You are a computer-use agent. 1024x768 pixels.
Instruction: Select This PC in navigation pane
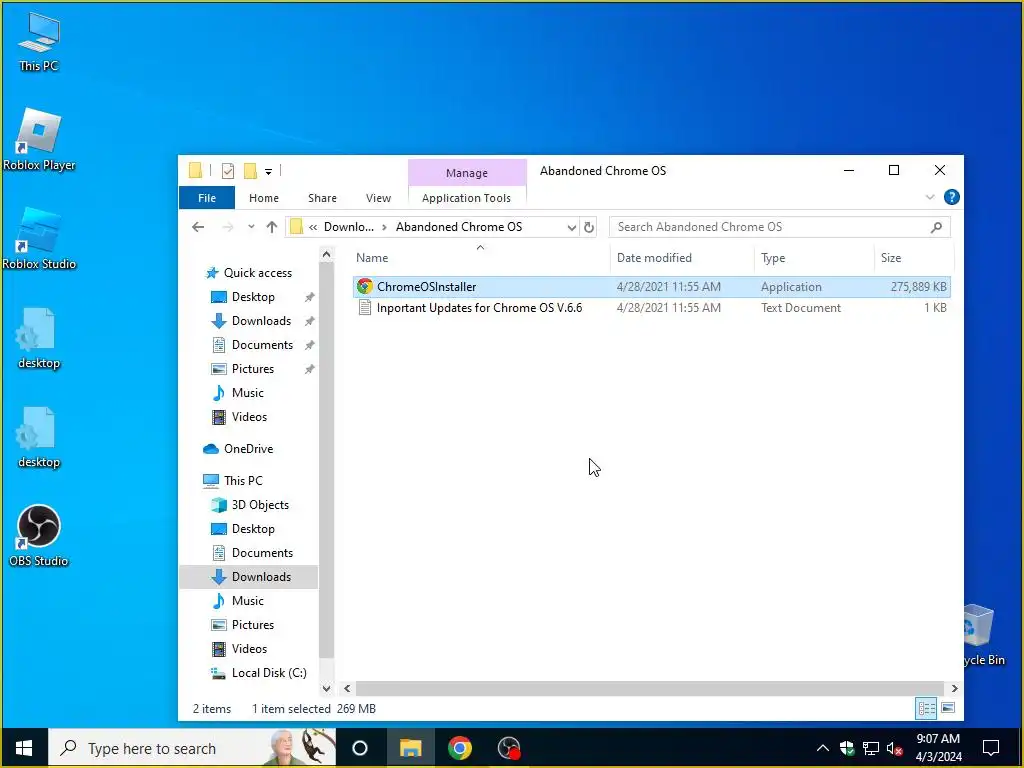(x=233, y=481)
